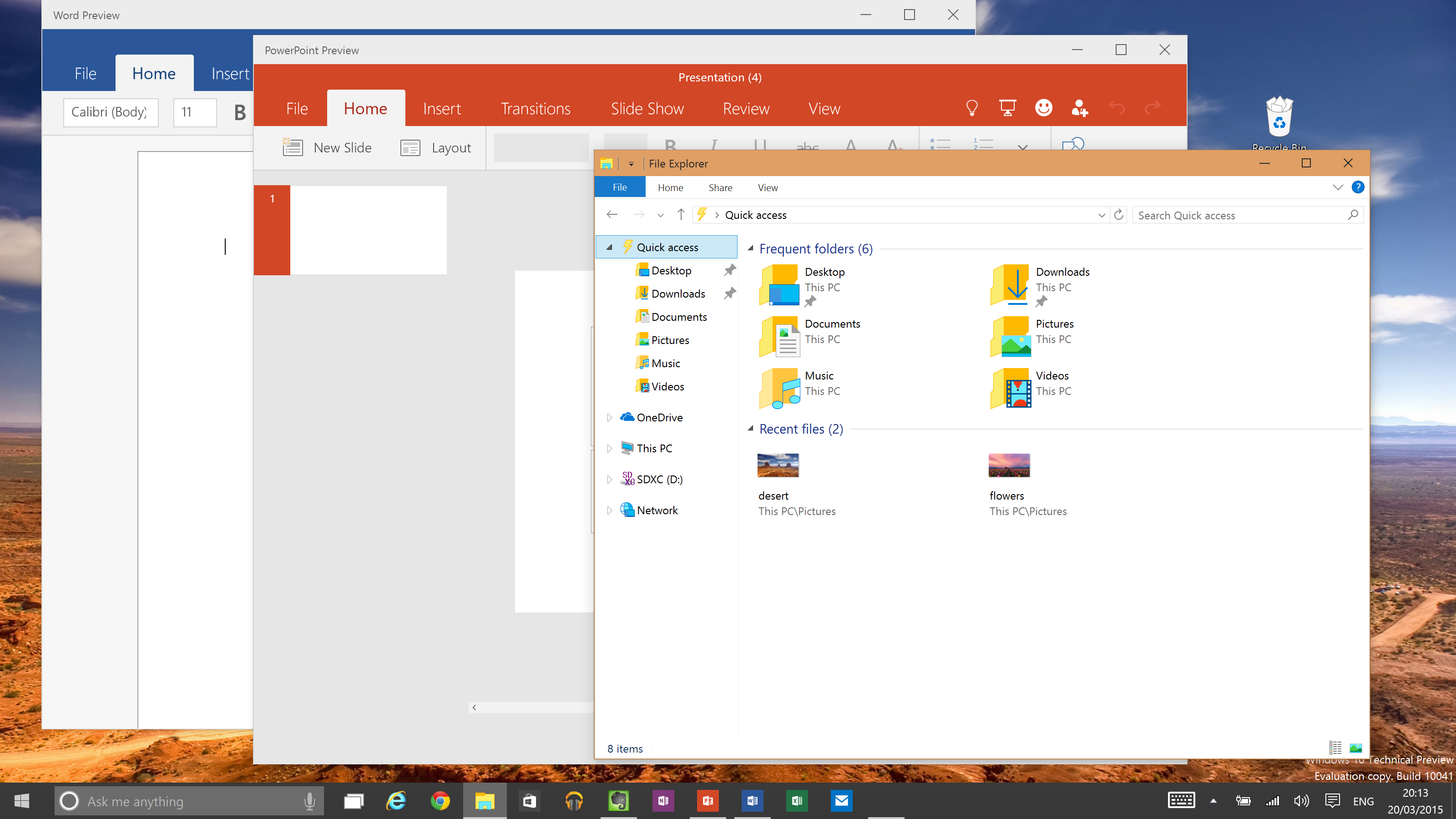Open the flowers image thumbnail

click(1009, 465)
